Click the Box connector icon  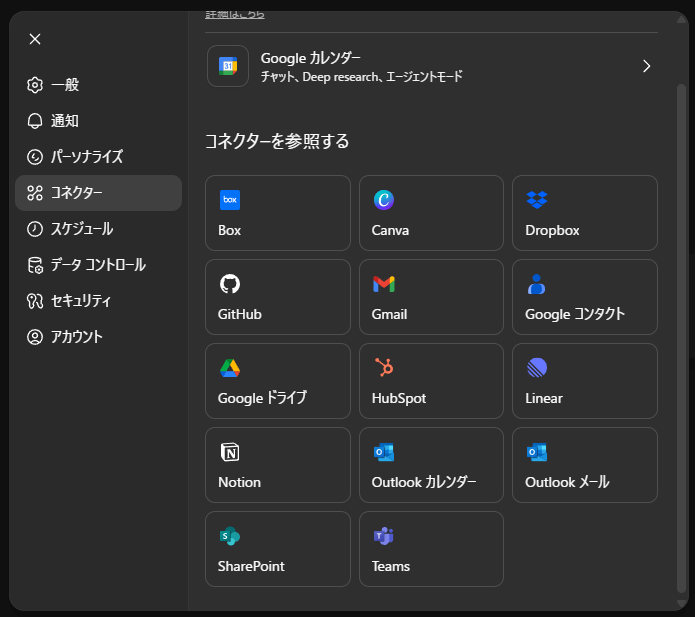tap(230, 200)
